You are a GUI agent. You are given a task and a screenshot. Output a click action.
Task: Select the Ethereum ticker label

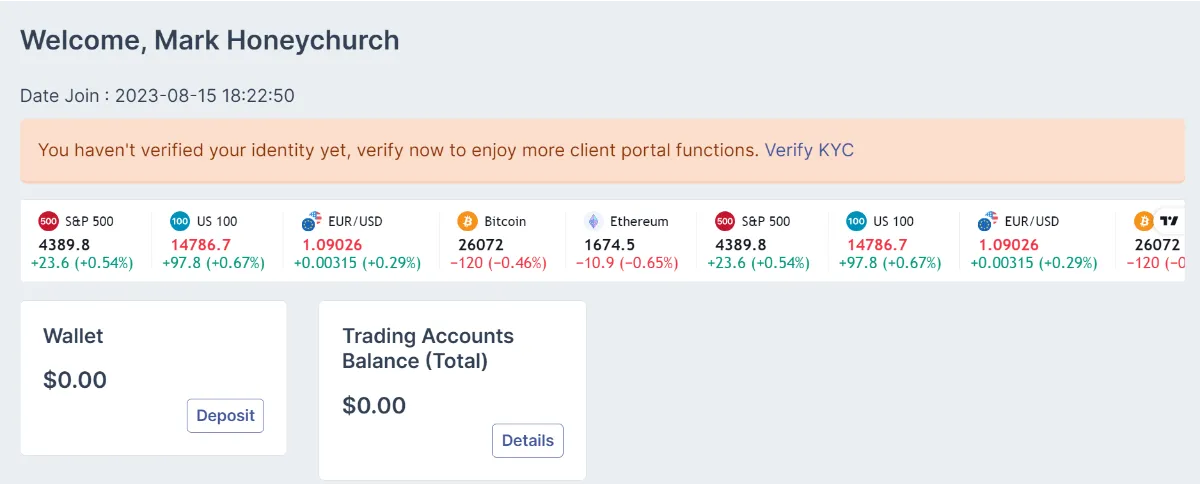point(639,221)
